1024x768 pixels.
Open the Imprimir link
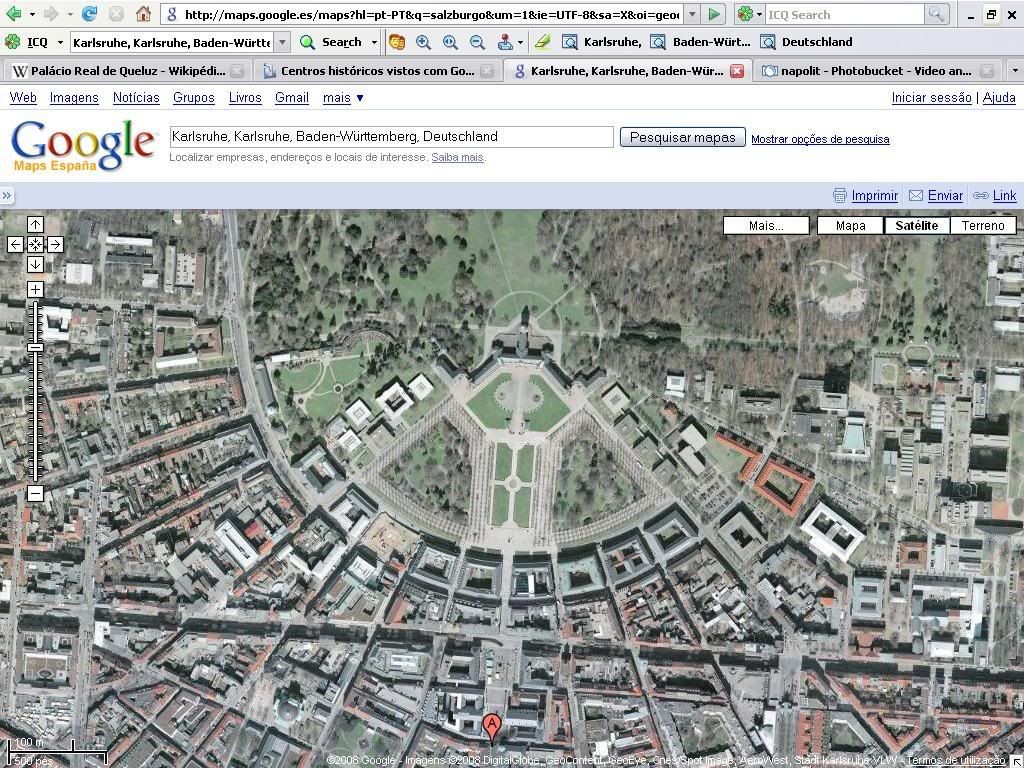[874, 196]
